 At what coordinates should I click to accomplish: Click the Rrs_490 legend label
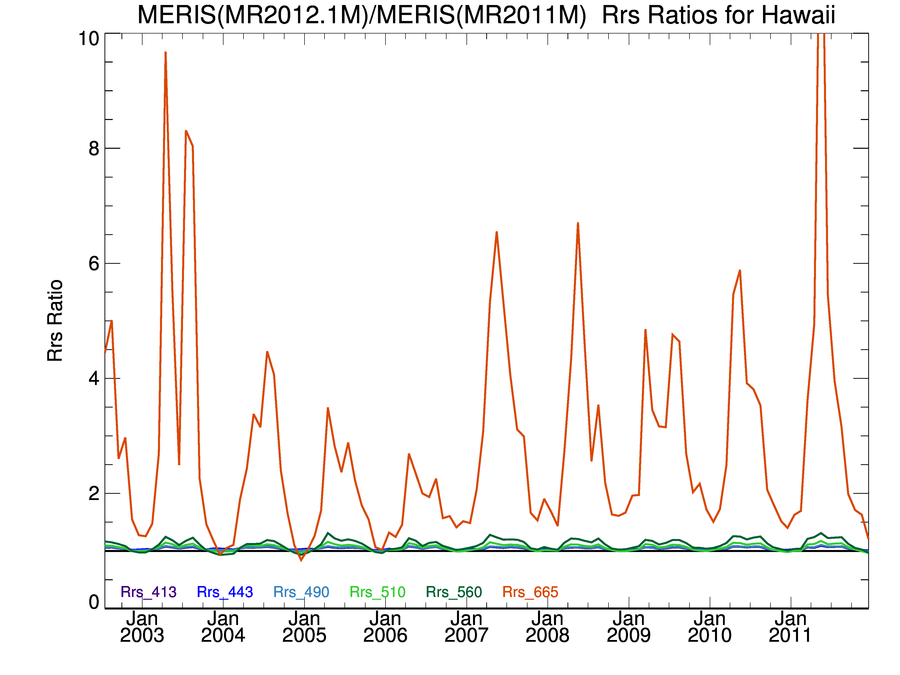pos(301,592)
